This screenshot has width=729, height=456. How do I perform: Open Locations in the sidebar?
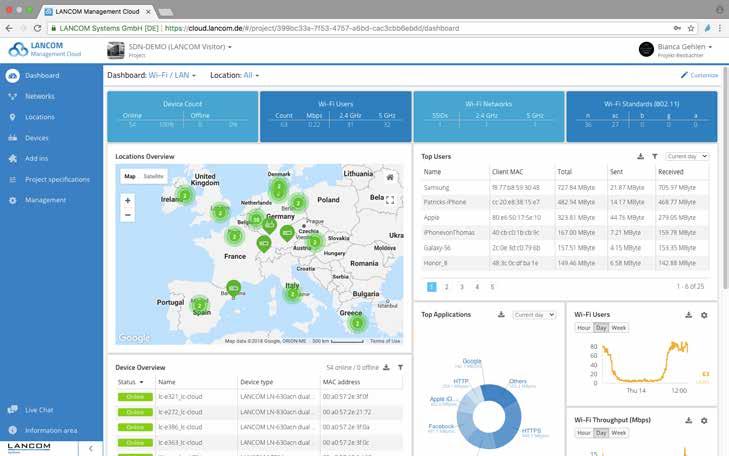(40, 117)
